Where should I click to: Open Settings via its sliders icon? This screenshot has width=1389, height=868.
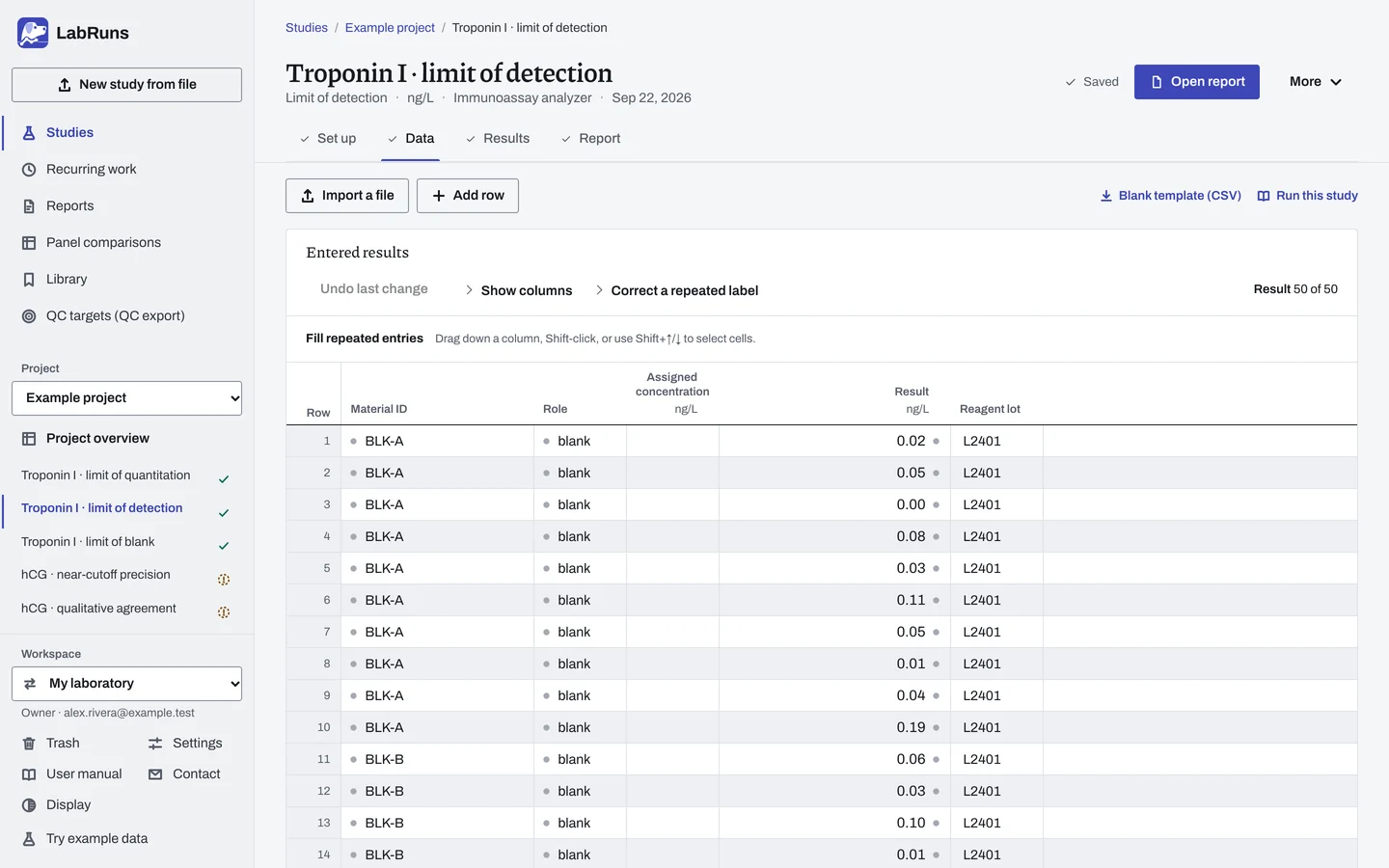tap(155, 744)
